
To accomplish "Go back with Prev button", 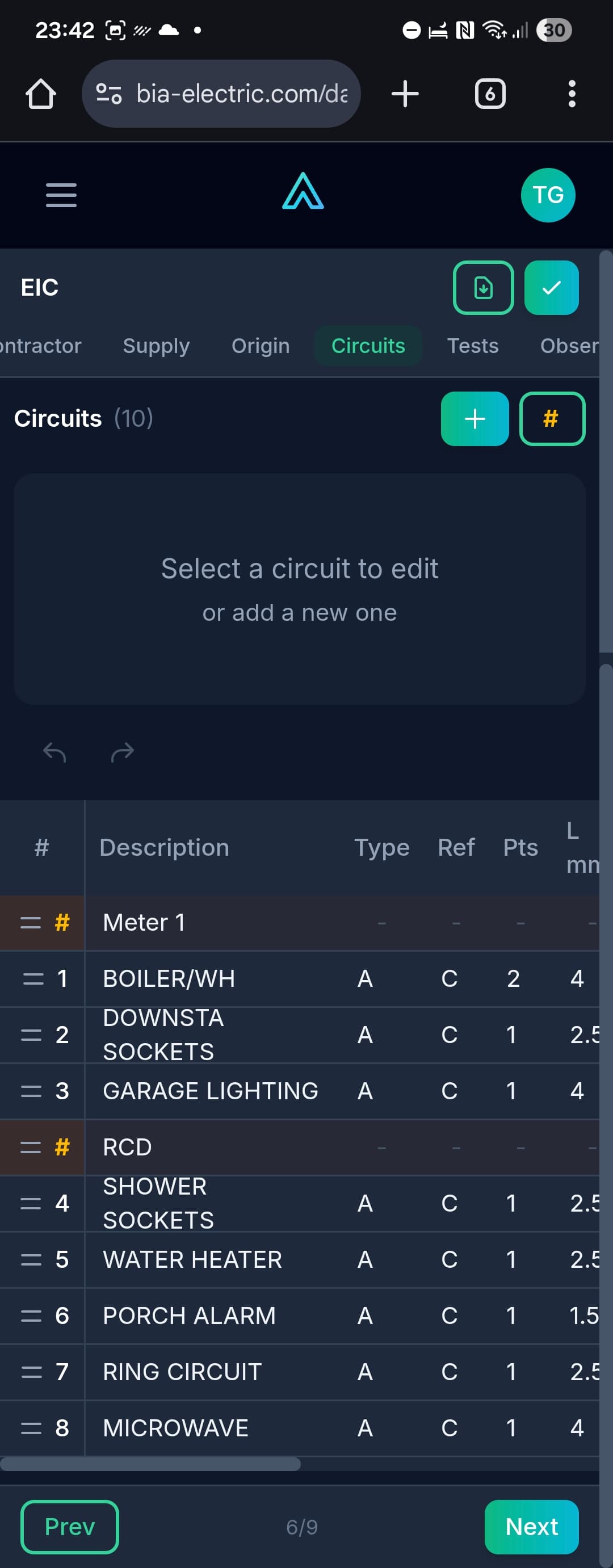I will tap(69, 1527).
